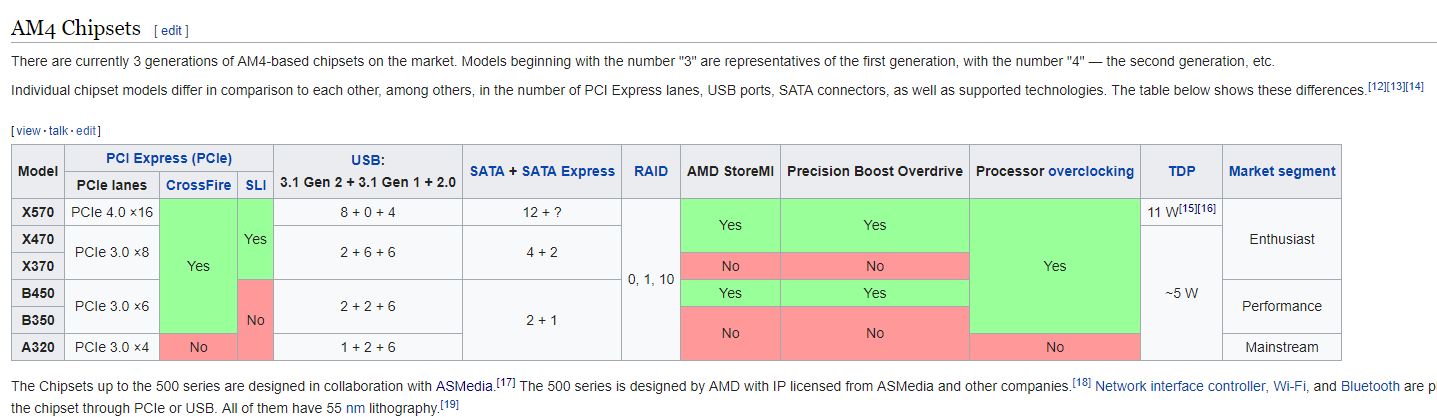Open citation 19 after 55 nm lithography

[x=450, y=403]
